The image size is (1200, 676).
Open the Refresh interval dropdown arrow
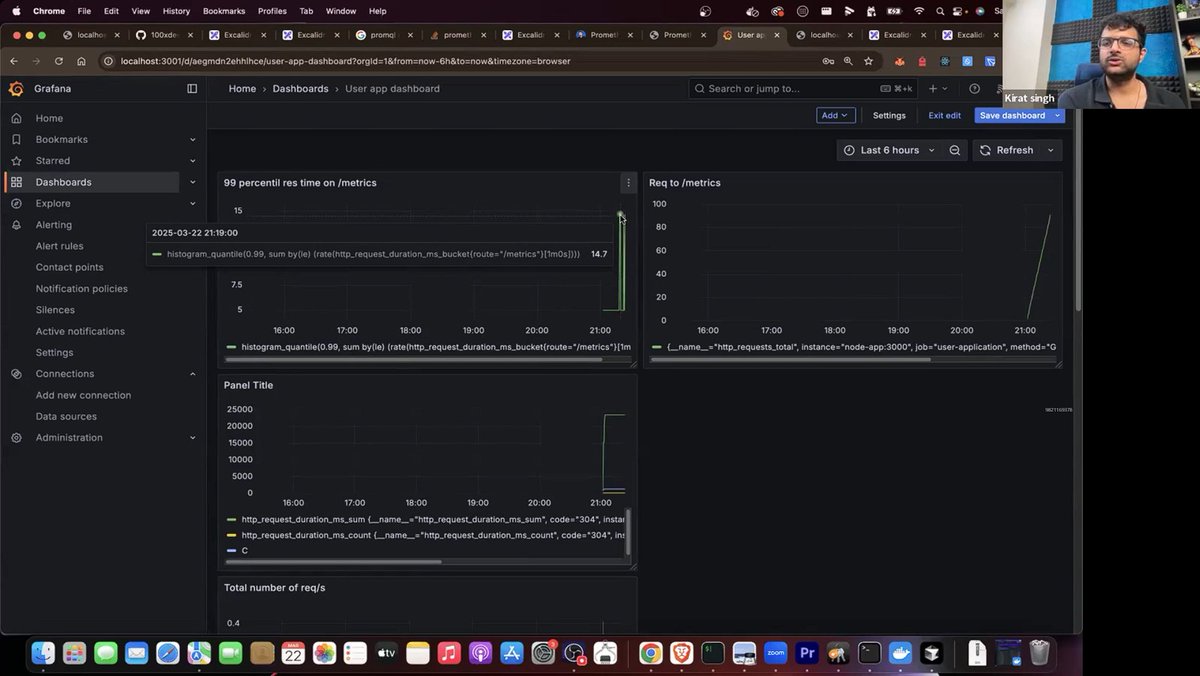click(1050, 150)
